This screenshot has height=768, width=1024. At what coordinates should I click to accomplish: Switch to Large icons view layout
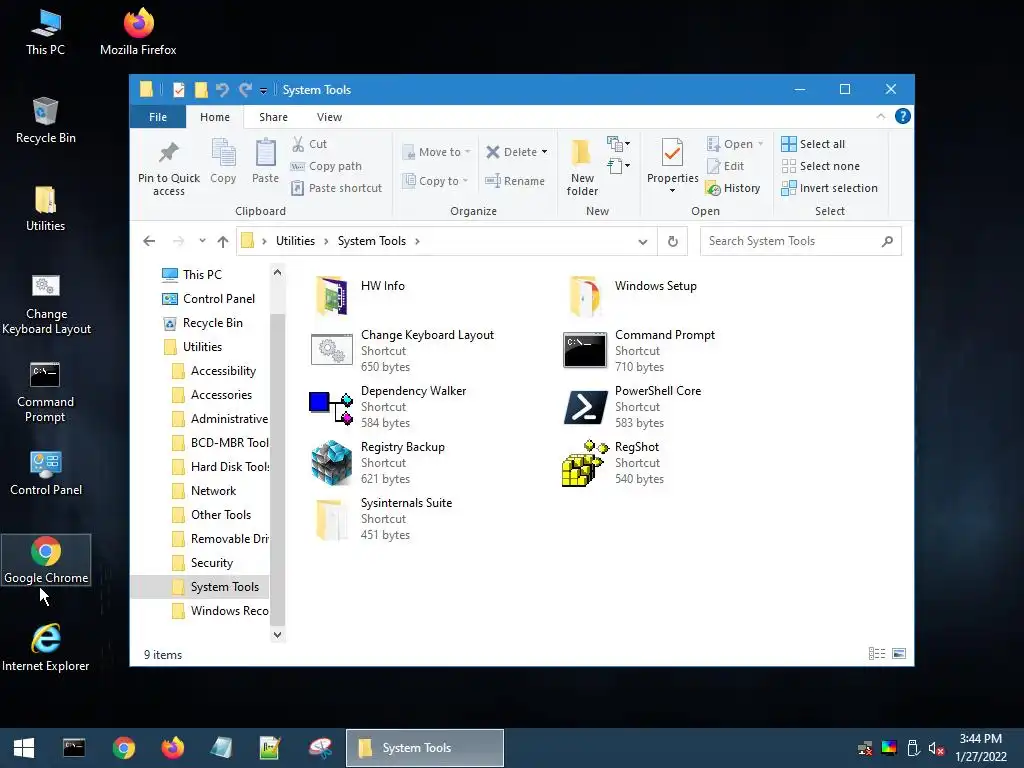tap(899, 654)
